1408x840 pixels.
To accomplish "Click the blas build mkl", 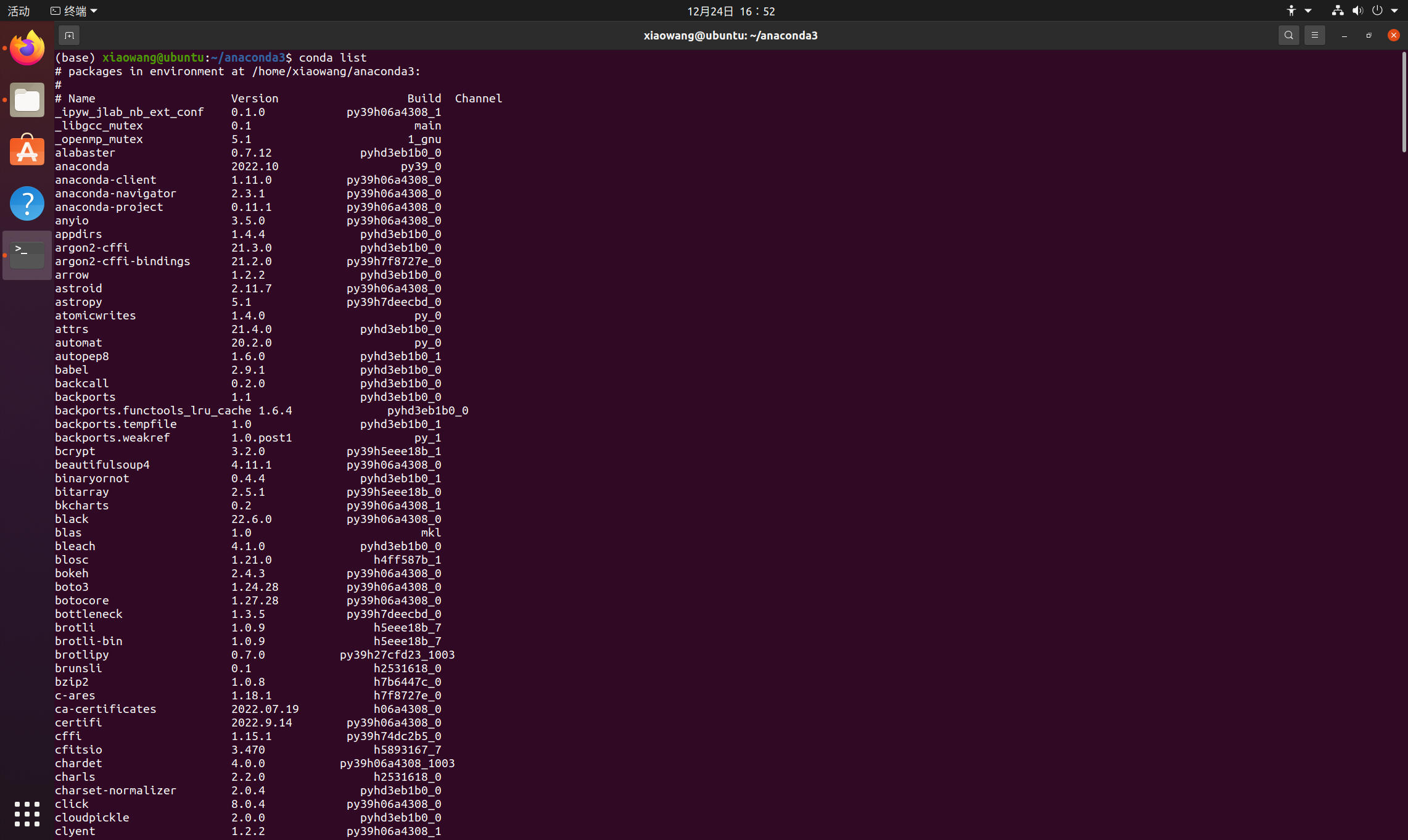I will click(x=431, y=532).
